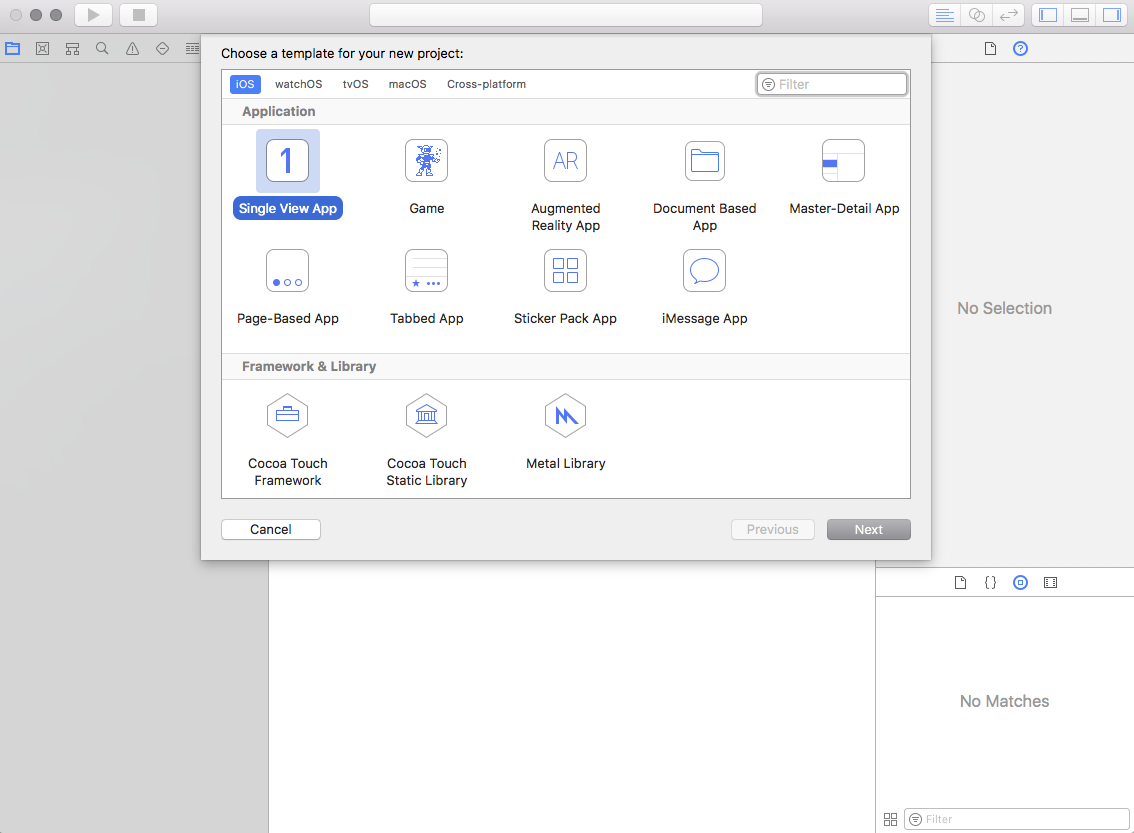1134x833 pixels.
Task: Toggle the Utilities panel visibility
Action: point(1112,15)
